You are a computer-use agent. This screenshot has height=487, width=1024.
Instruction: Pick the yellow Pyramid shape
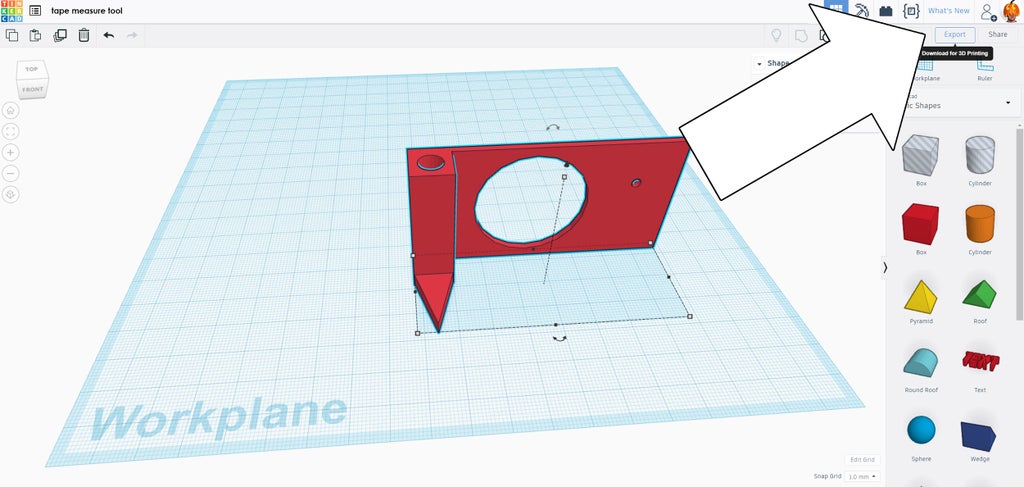tap(920, 298)
